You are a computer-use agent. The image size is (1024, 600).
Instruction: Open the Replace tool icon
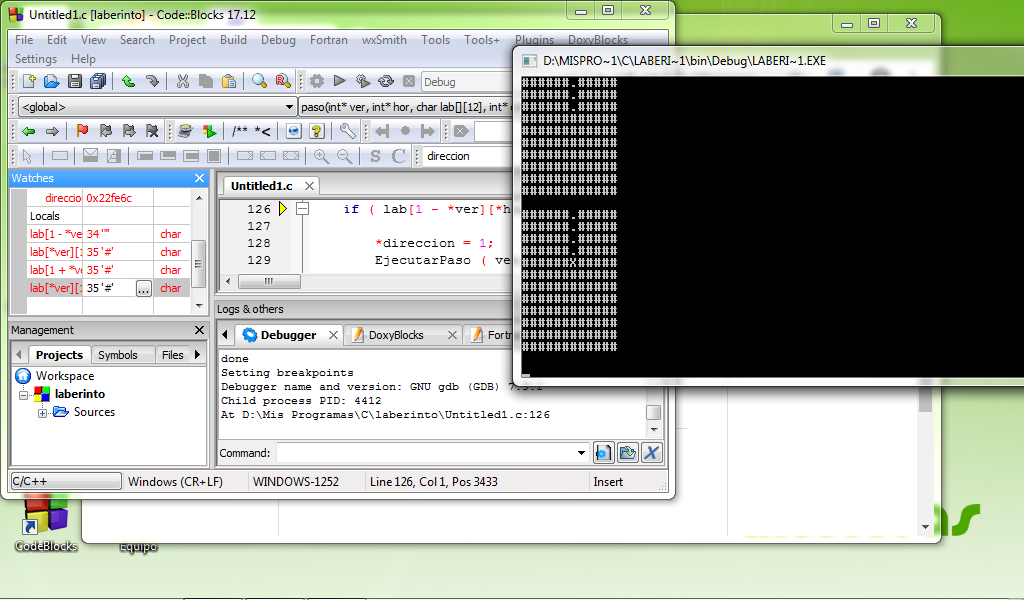pos(283,82)
